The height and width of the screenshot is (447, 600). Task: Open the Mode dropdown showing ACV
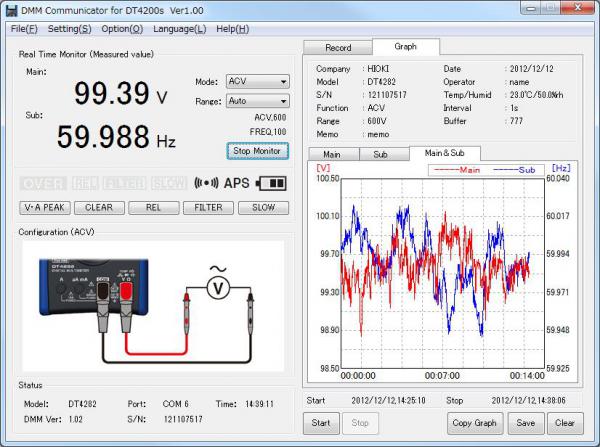pyautogui.click(x=258, y=82)
